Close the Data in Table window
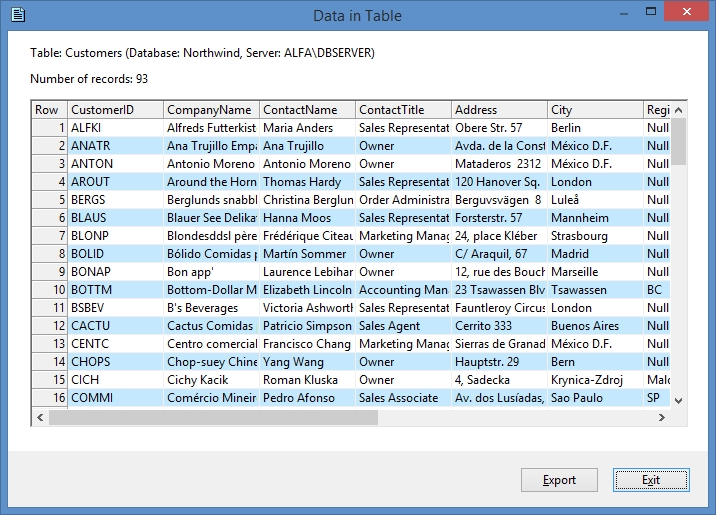Screen dimensions: 716x515 pyautogui.click(x=686, y=11)
